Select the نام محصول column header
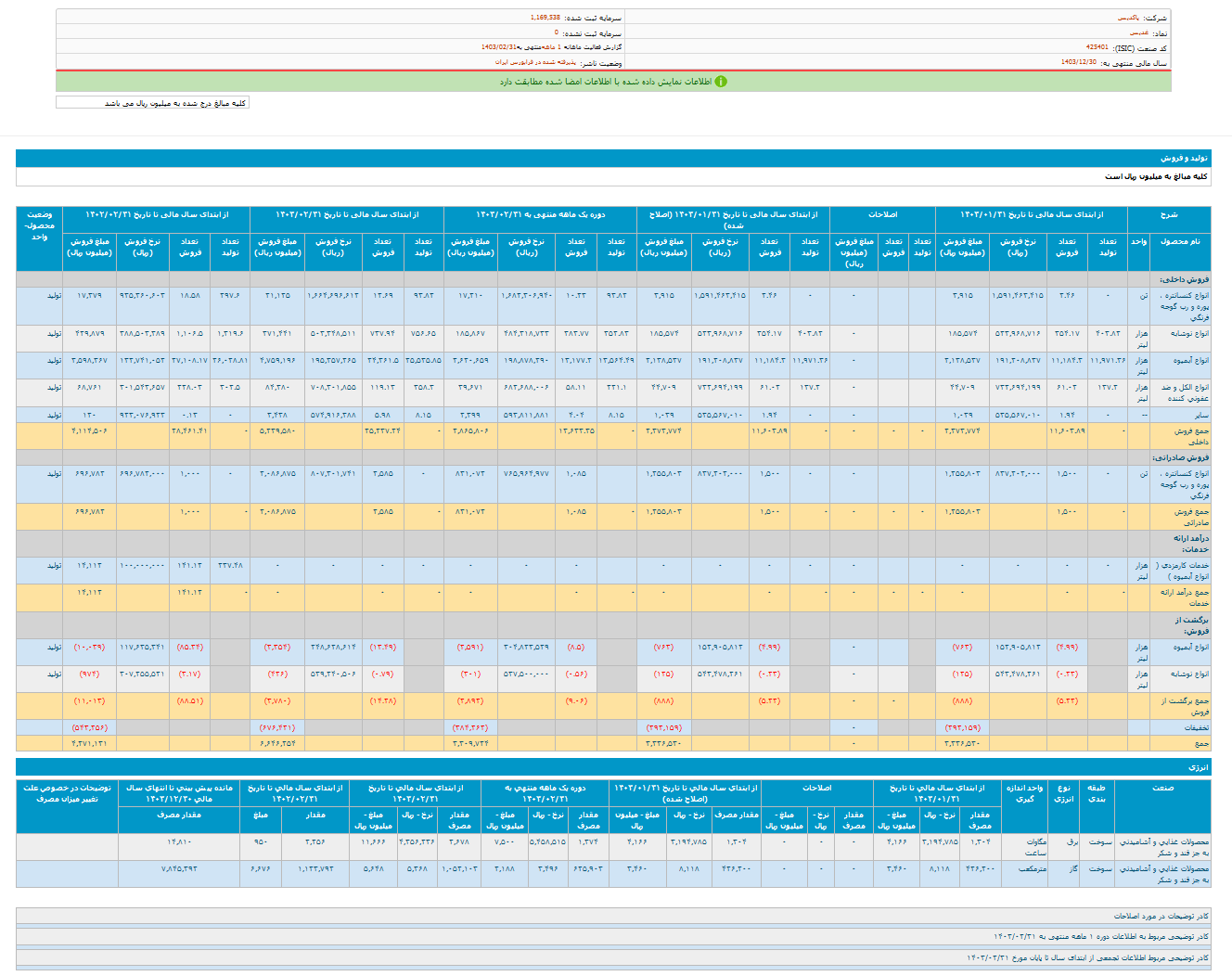Viewport: 1232px width, 976px height. point(1181,241)
